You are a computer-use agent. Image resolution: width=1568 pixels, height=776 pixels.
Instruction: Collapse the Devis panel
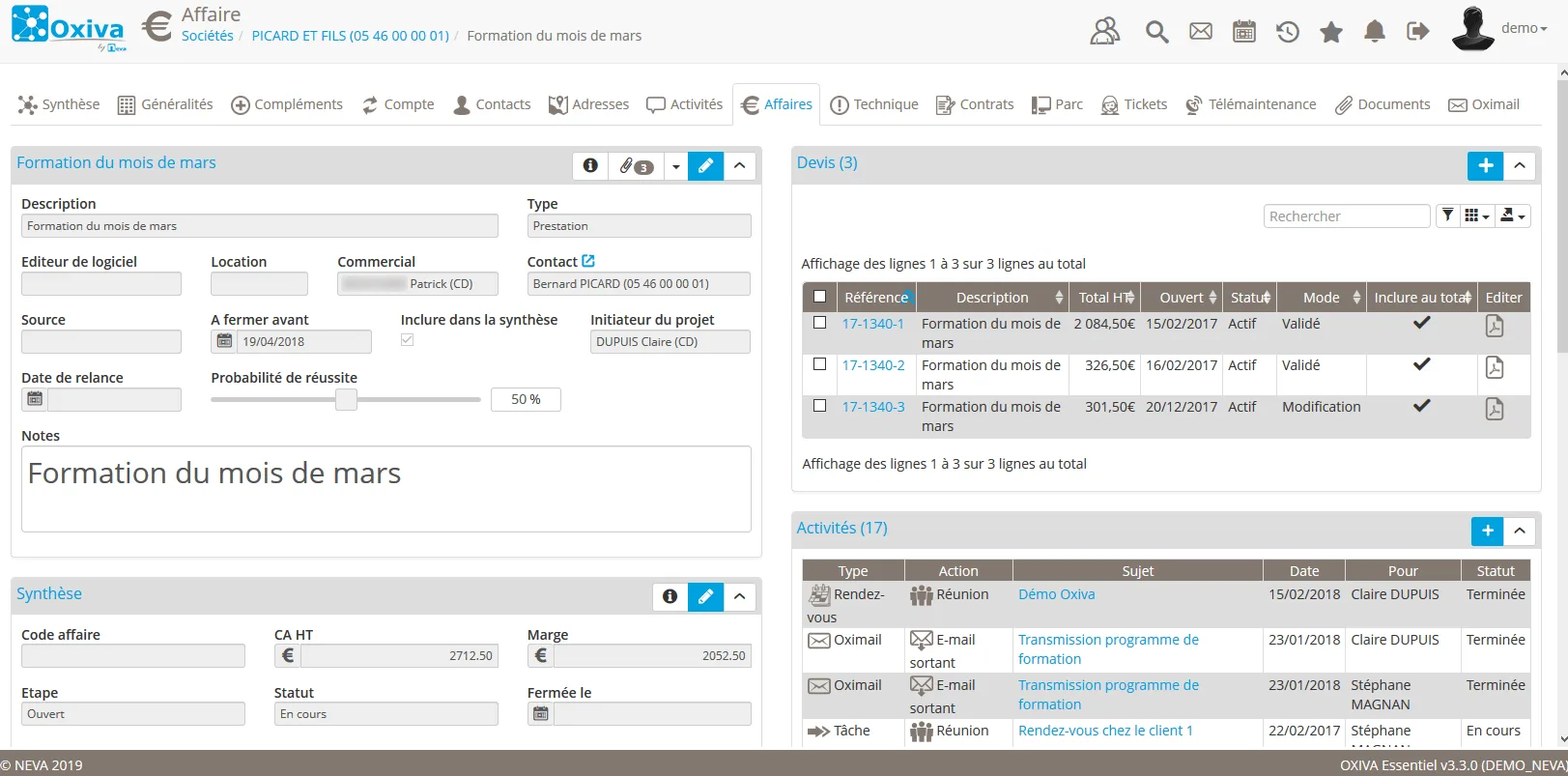coord(1520,165)
